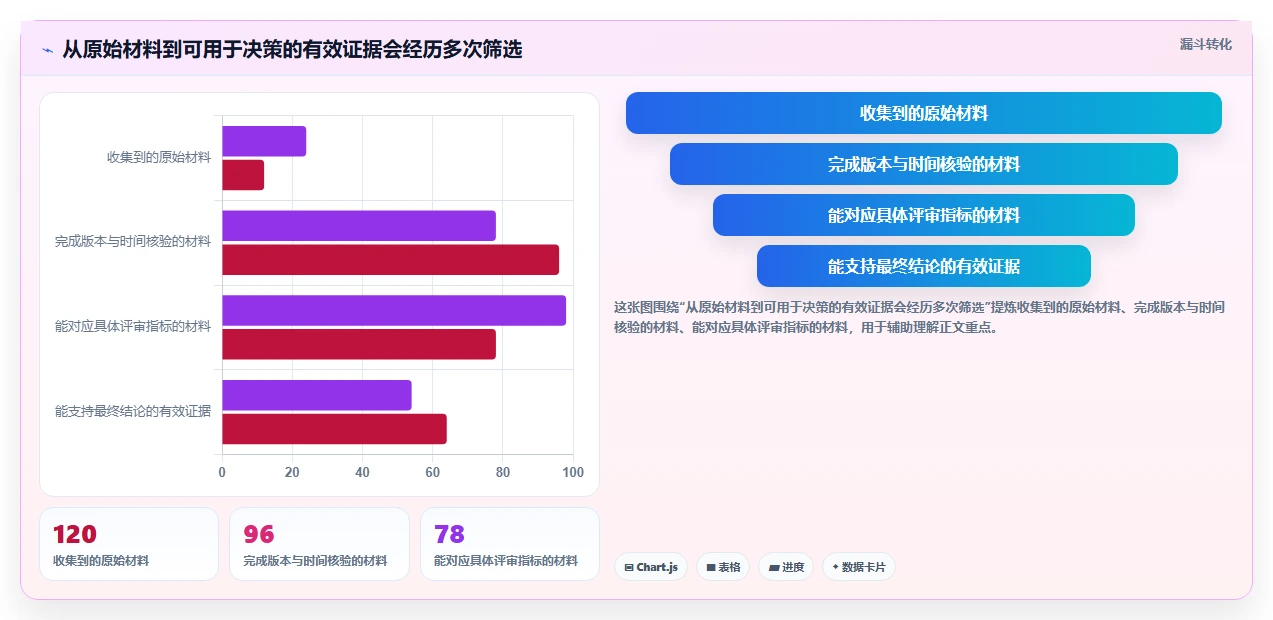Click the 数据卡片 tag chip
Screen dimensions: 1273x620
pos(859,567)
